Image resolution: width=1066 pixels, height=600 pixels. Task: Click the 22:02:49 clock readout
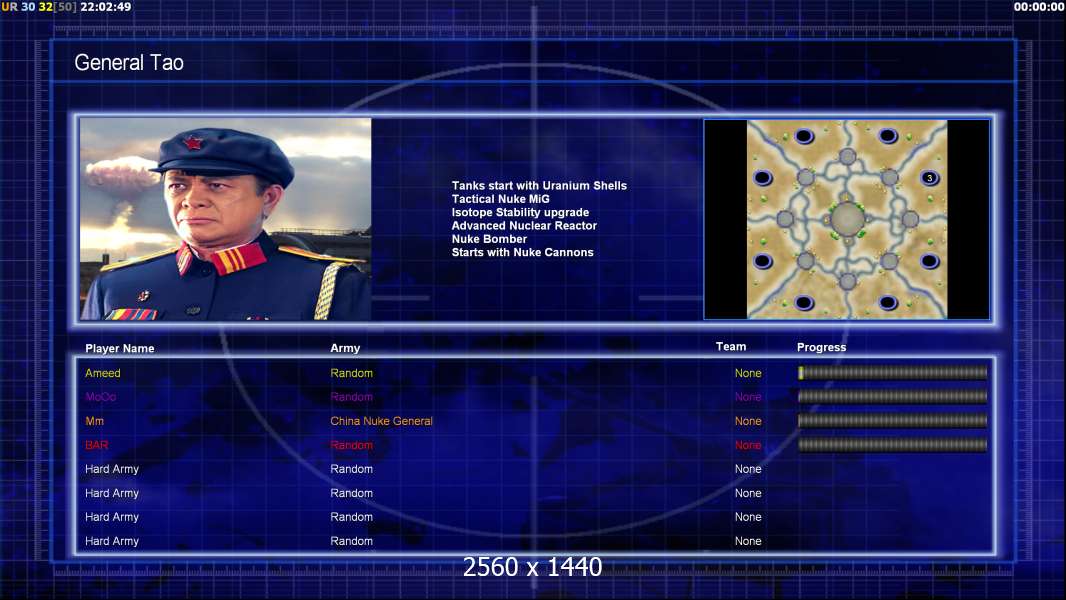point(106,7)
